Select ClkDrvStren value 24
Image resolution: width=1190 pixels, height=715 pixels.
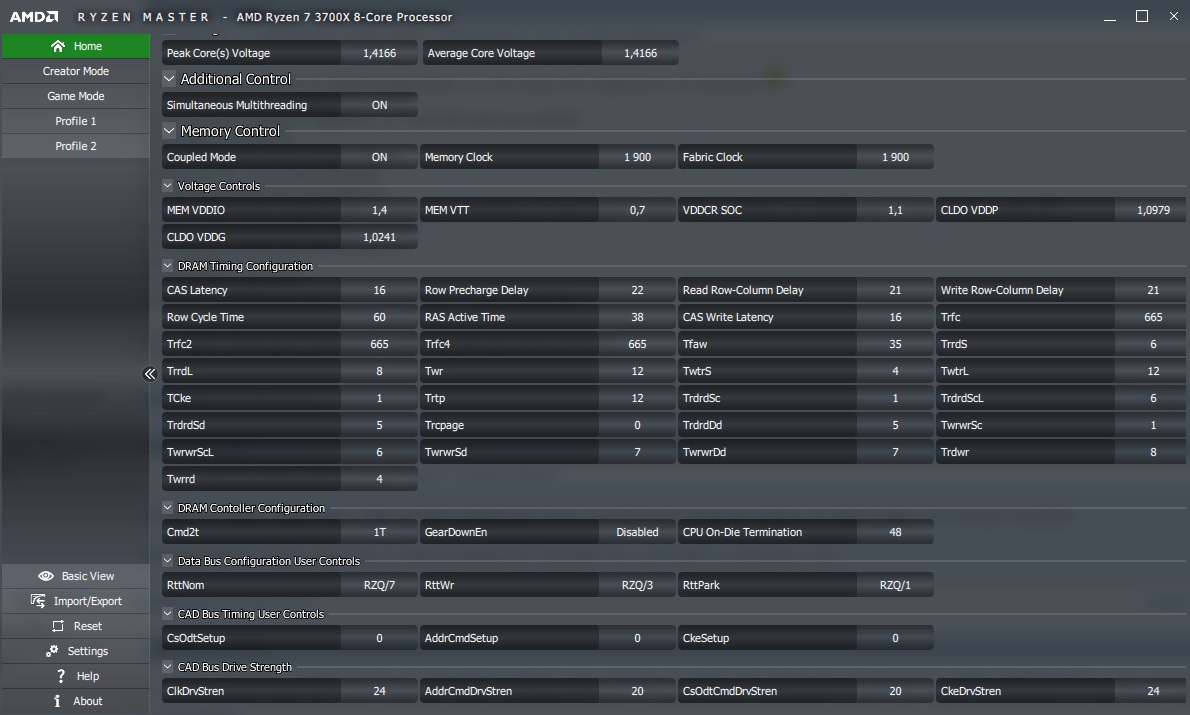(379, 691)
